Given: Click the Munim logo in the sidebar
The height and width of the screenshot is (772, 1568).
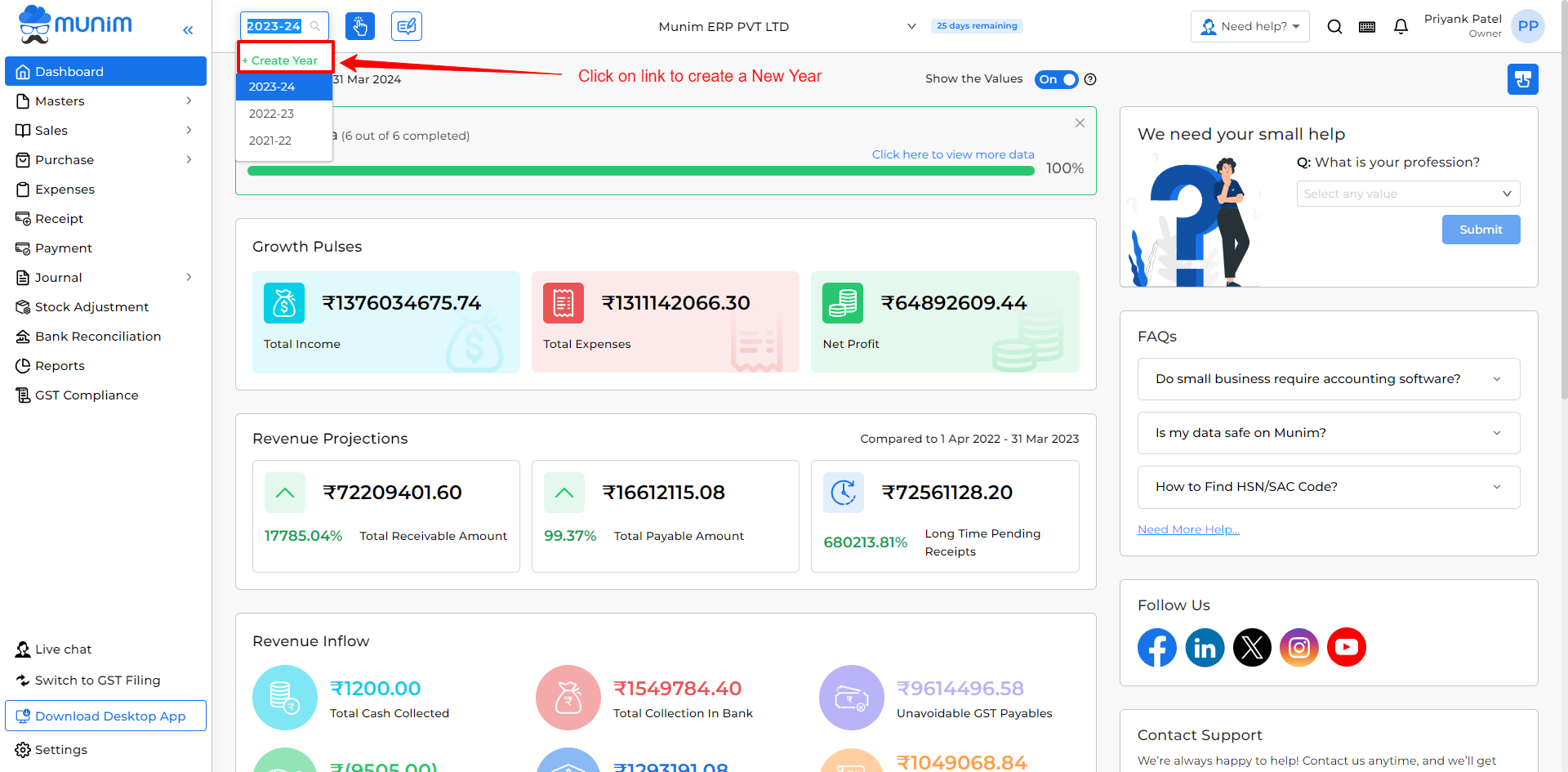Looking at the screenshot, I should (73, 25).
